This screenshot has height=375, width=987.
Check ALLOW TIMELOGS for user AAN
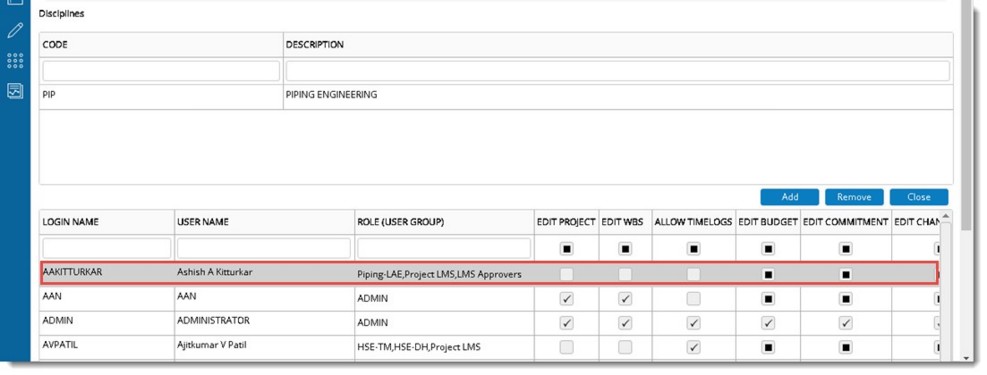pyautogui.click(x=694, y=299)
